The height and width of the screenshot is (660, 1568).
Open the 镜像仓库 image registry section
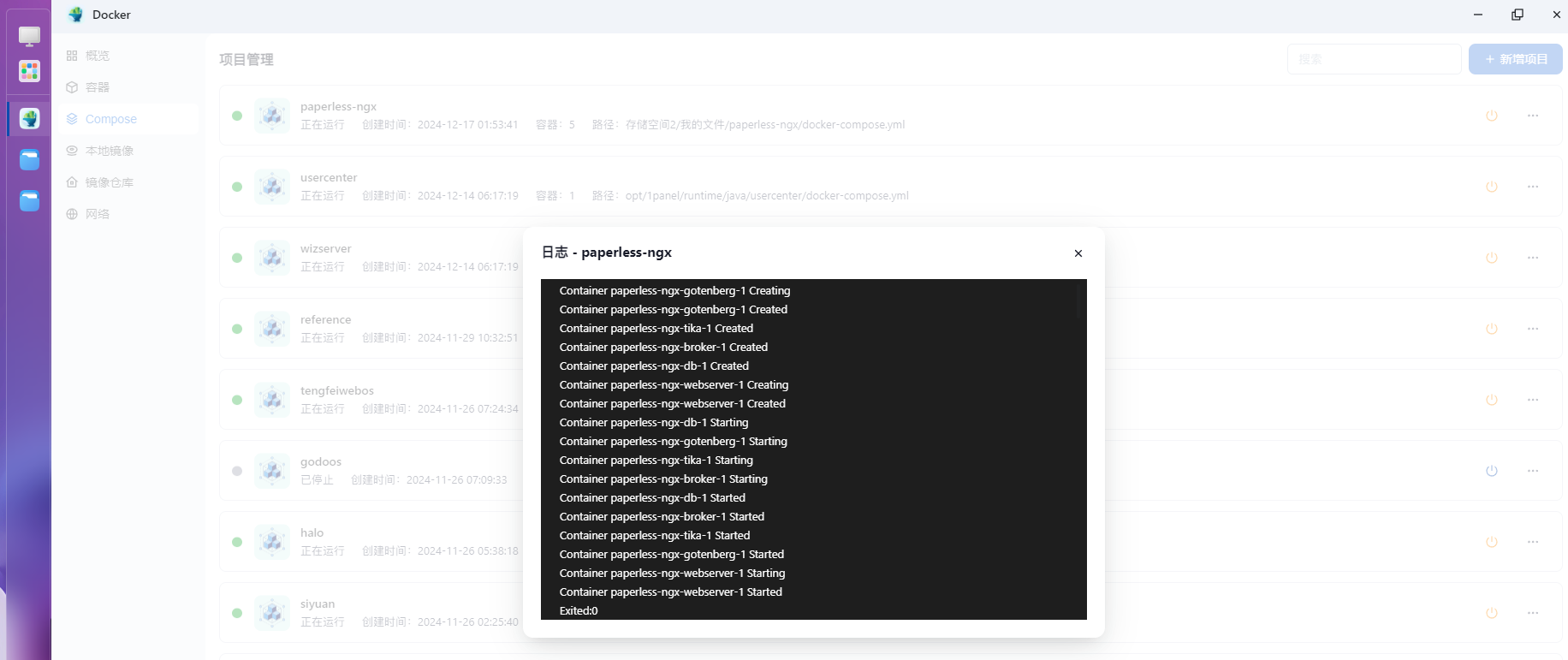pyautogui.click(x=128, y=182)
